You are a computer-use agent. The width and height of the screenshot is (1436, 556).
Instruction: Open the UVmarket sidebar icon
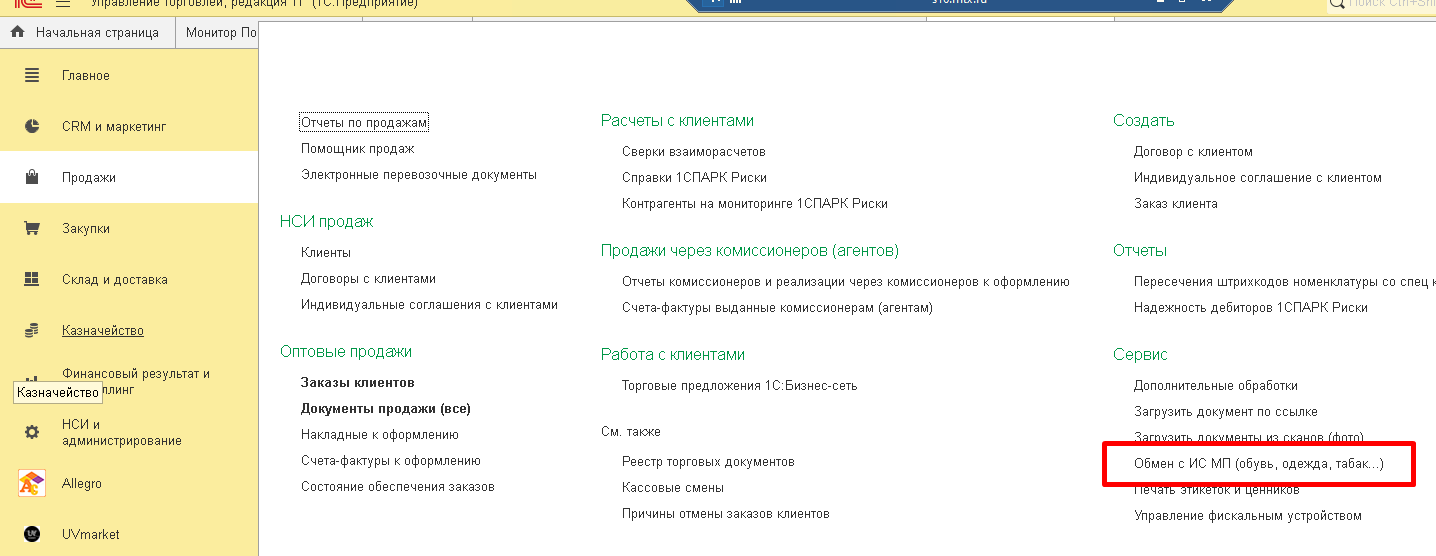(x=32, y=534)
